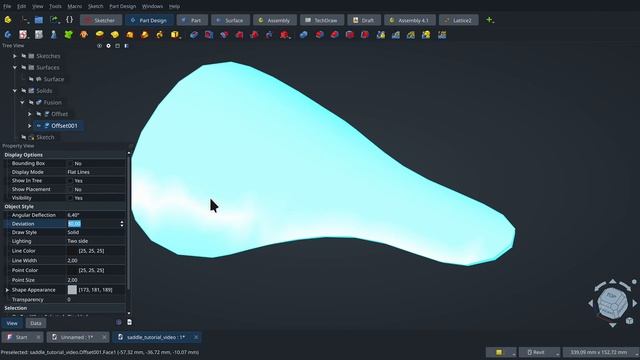
Task: Click the red groove icon
Action: point(224,35)
